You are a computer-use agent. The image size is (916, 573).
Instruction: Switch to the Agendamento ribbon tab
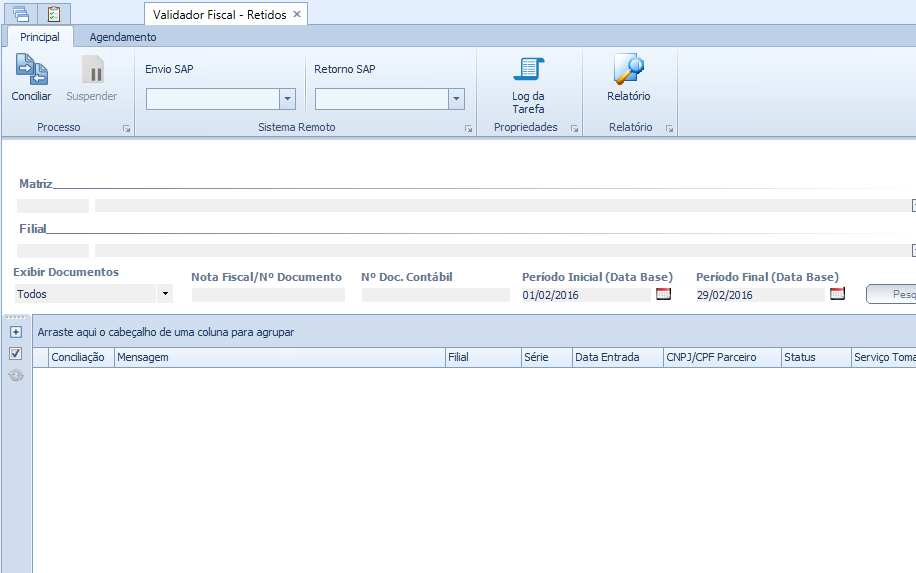pos(123,37)
